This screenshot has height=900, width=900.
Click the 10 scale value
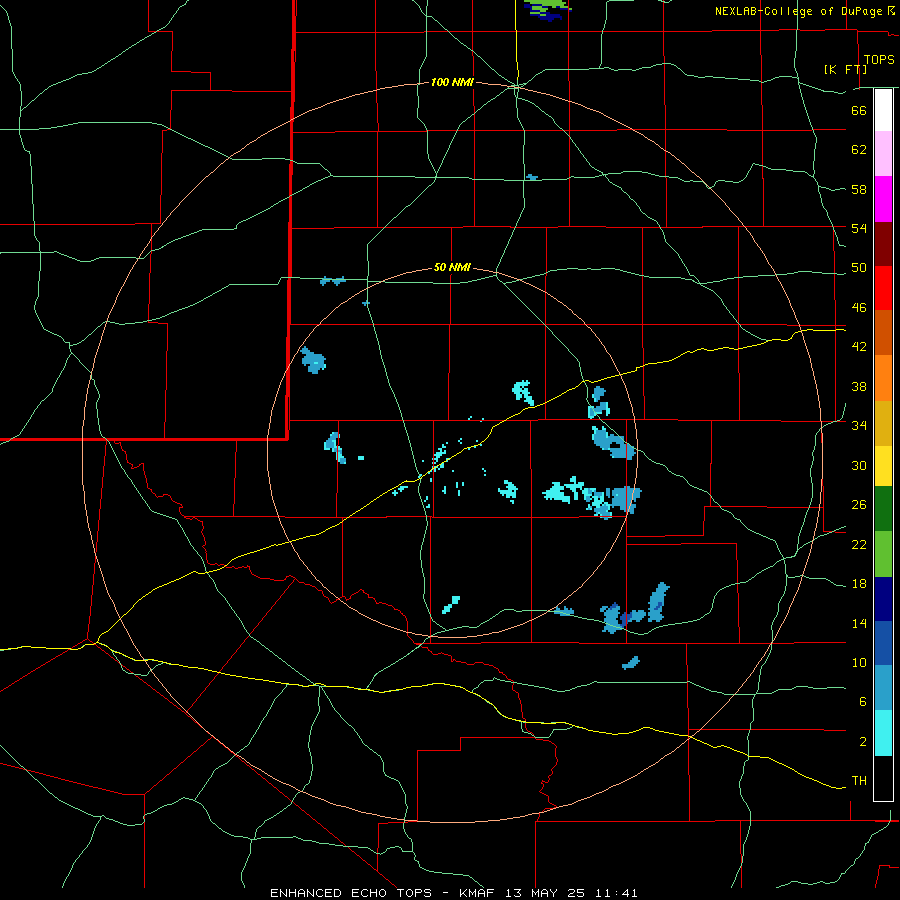click(x=859, y=662)
